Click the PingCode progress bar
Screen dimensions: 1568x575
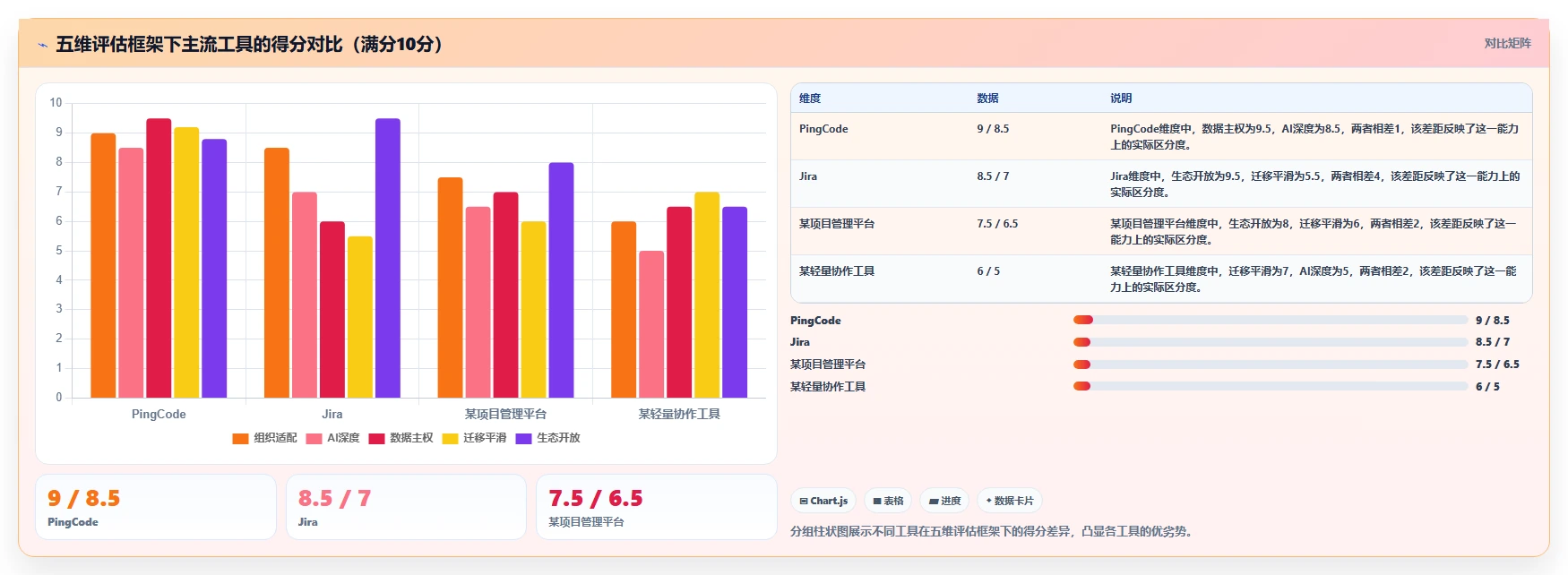click(1271, 320)
